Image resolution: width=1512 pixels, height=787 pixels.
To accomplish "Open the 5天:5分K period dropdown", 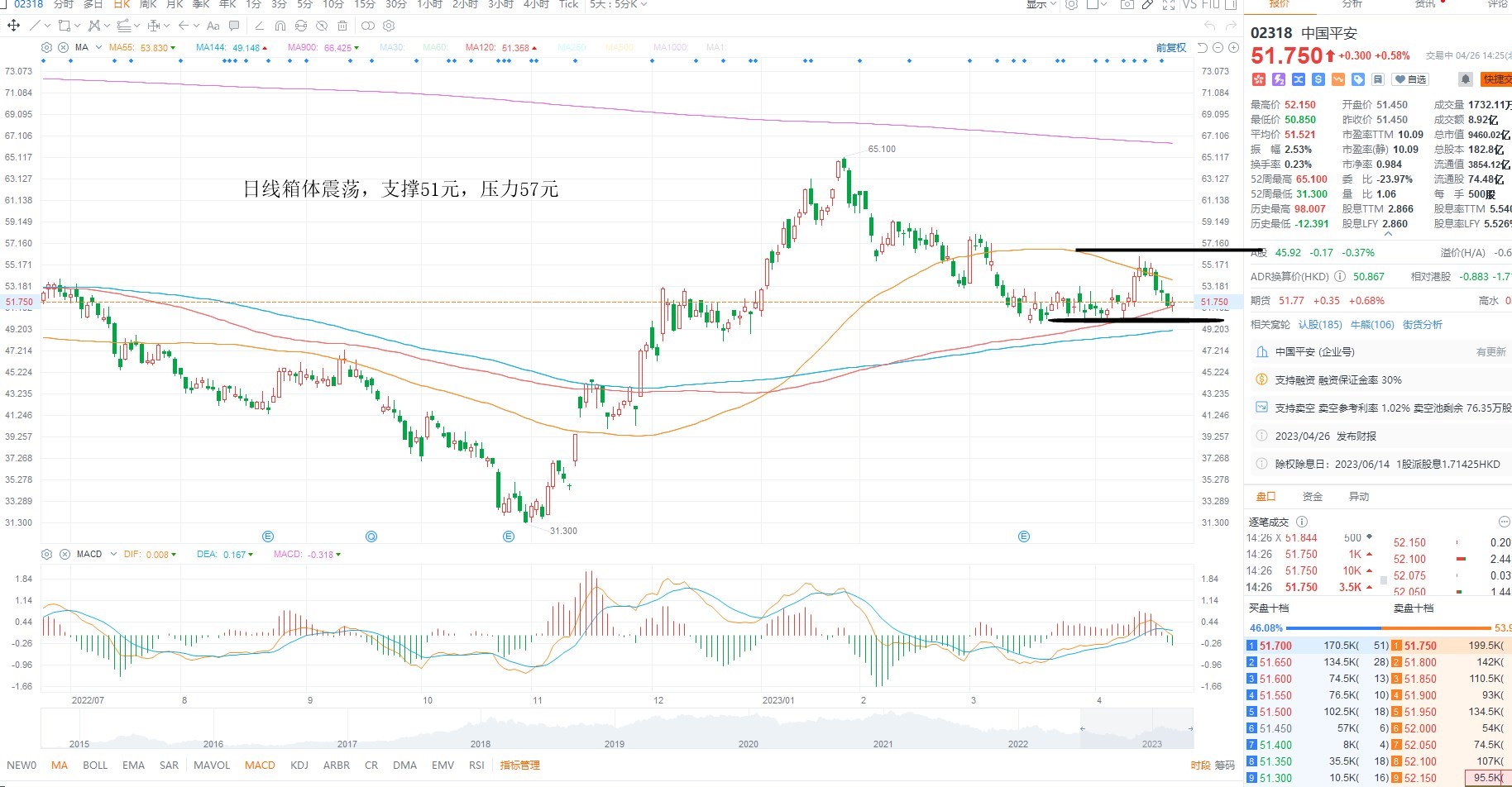I will point(618,4).
